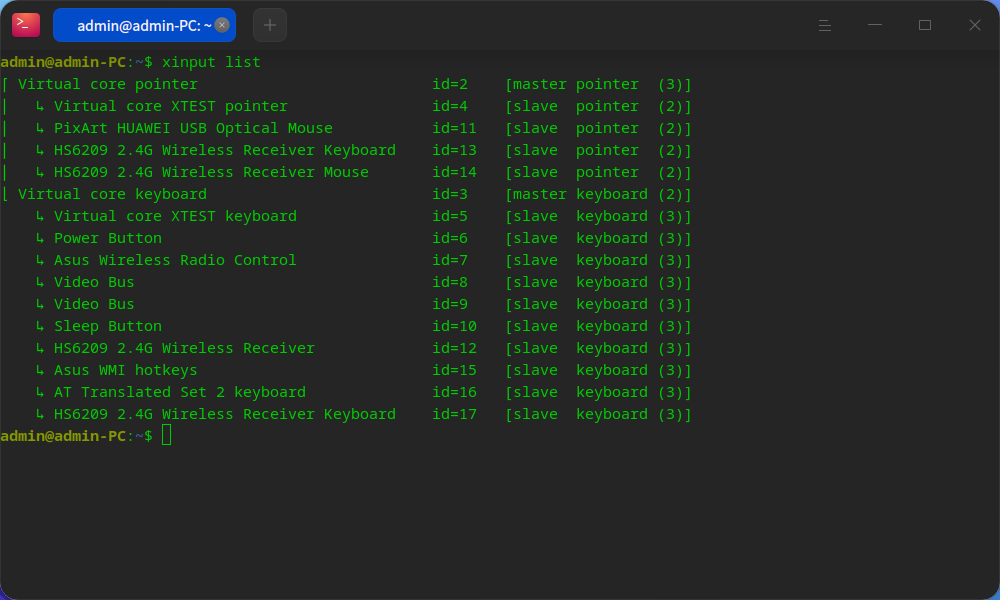The height and width of the screenshot is (600, 1000).
Task: Click the 'id=16' value
Action: [455, 392]
